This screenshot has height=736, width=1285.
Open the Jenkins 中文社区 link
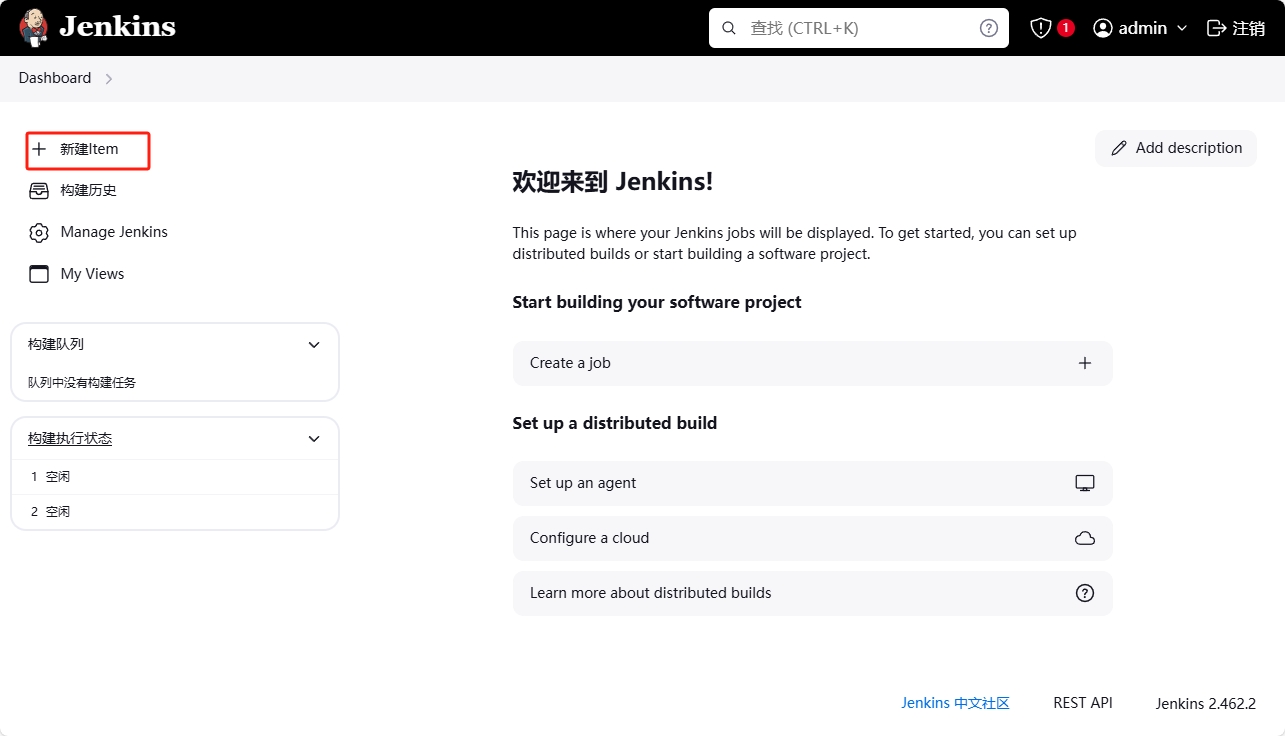coord(955,703)
